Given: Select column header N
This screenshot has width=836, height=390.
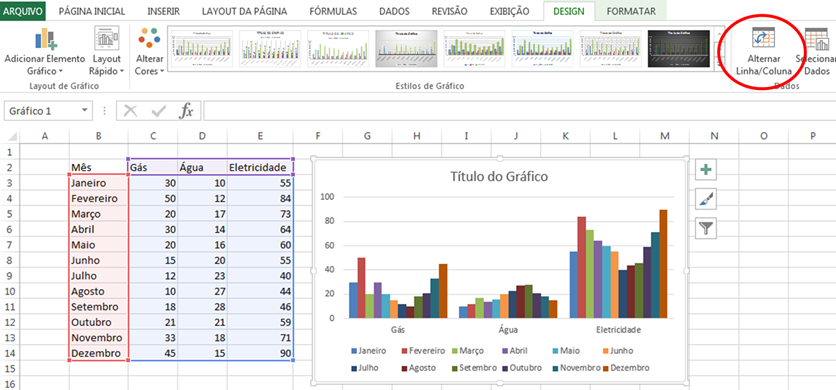Looking at the screenshot, I should 714,137.
